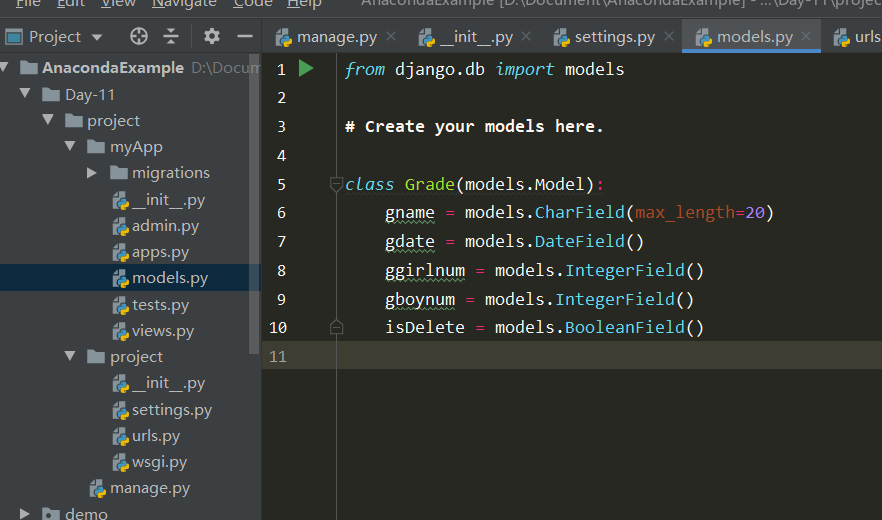This screenshot has width=882, height=520.
Task: Close the __init__.py tab
Action: [x=526, y=37]
